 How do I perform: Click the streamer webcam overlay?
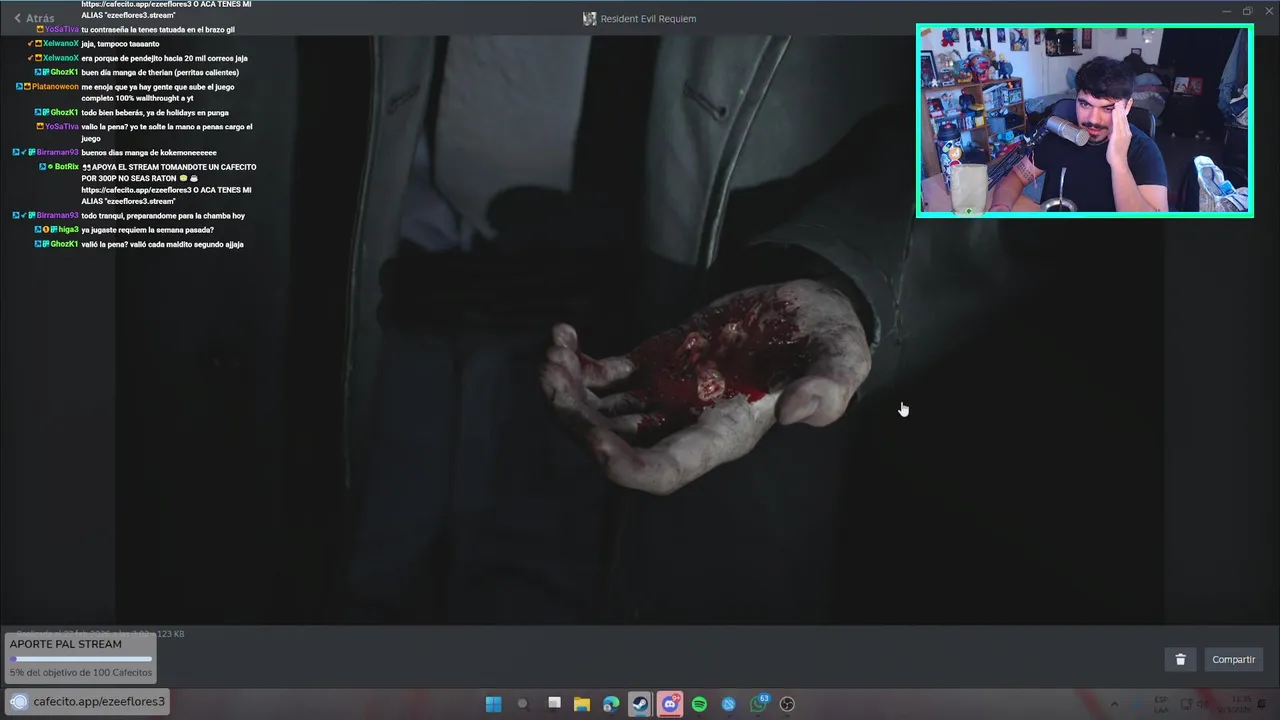pos(1085,120)
